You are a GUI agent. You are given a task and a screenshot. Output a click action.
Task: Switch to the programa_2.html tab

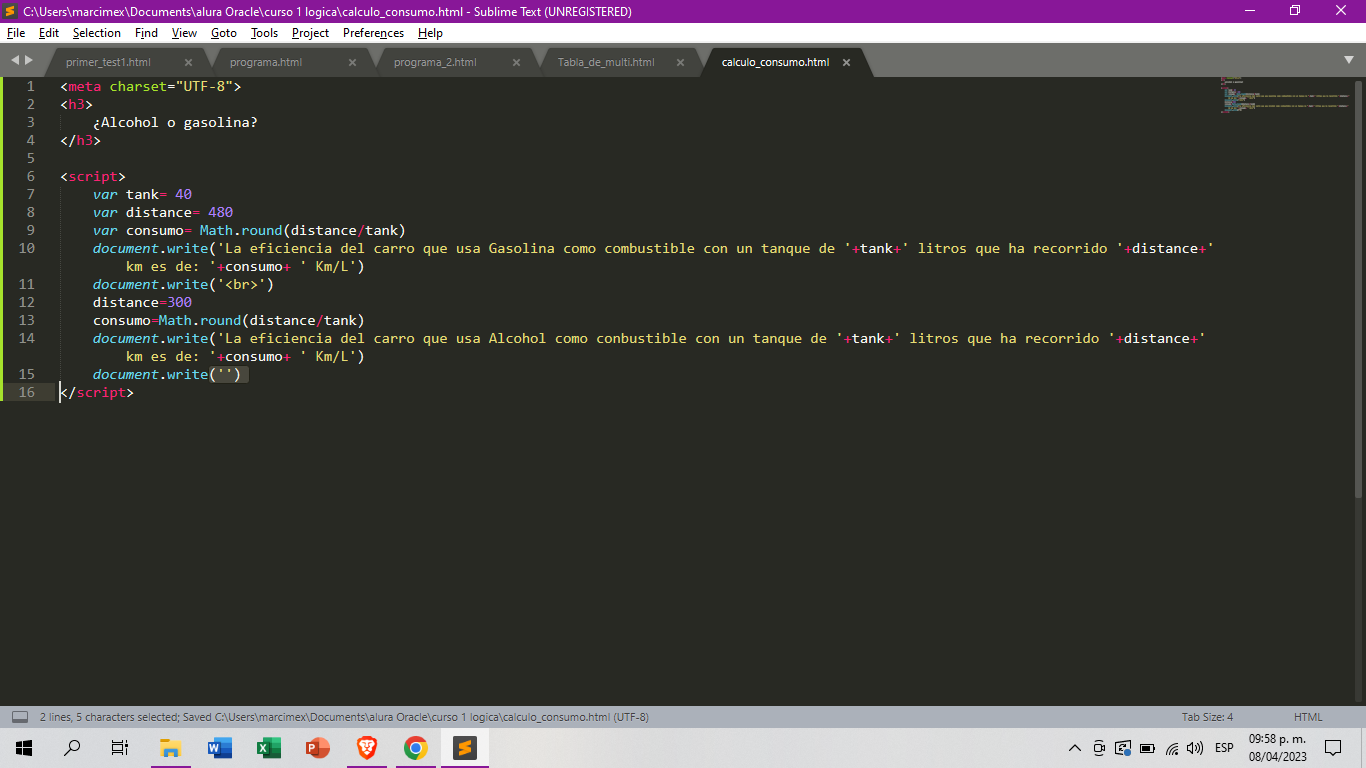coord(435,62)
